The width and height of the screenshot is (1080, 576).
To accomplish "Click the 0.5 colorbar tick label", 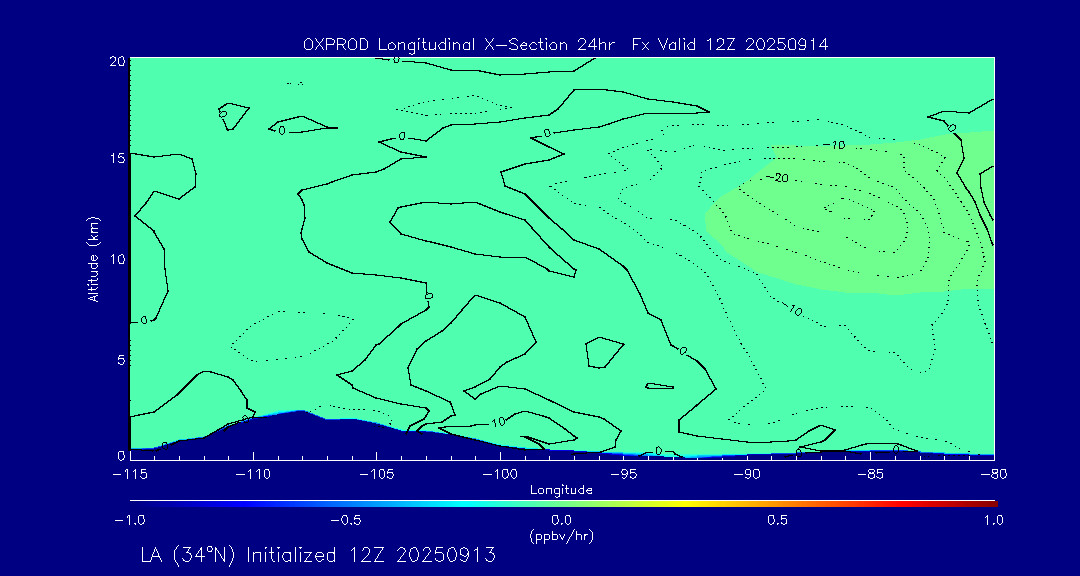I will pos(777,520).
